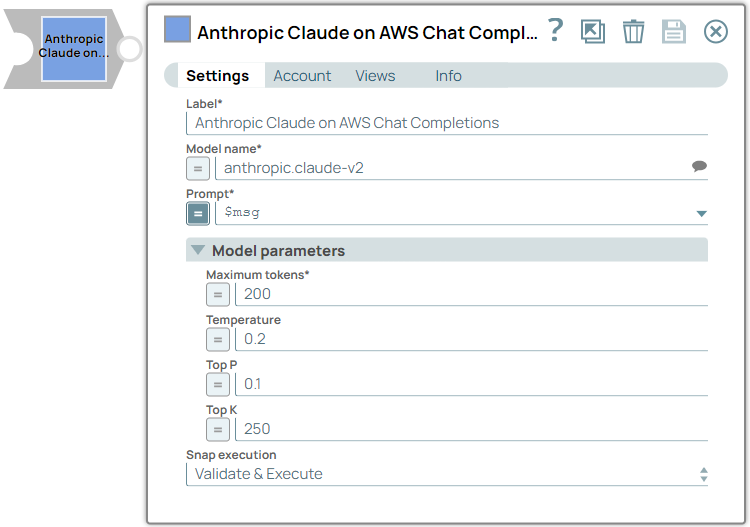Switch to the Views tab
The width and height of the screenshot is (750, 527).
pos(375,76)
